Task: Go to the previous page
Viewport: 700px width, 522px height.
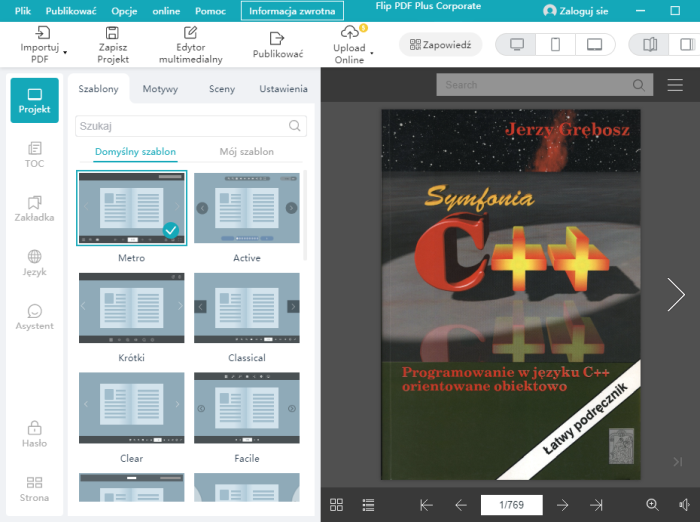Action: (x=461, y=505)
